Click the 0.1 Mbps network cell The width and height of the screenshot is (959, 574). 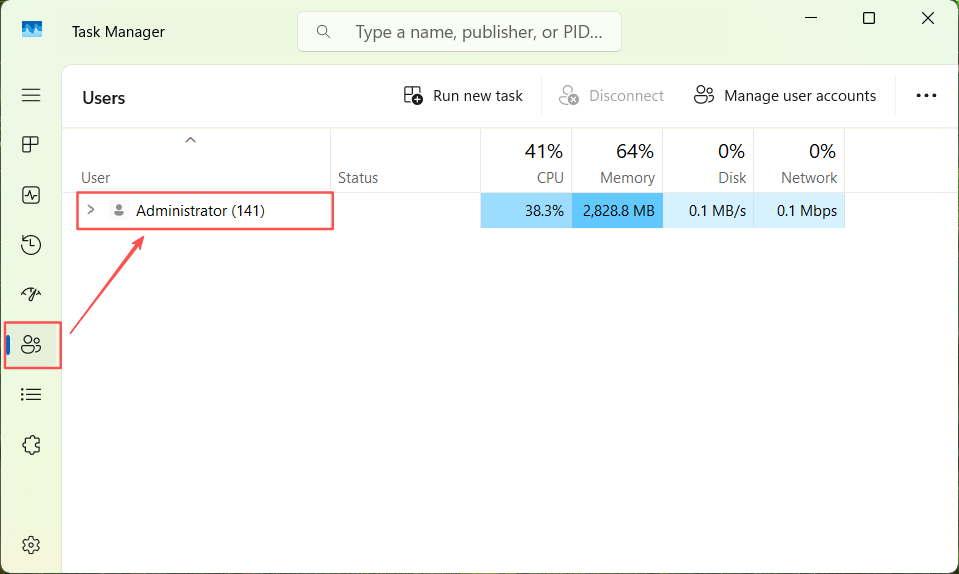pyautogui.click(x=799, y=210)
